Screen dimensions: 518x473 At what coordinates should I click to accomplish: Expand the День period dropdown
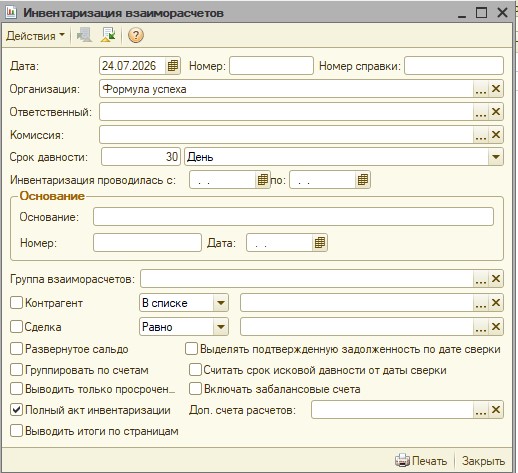coord(496,157)
